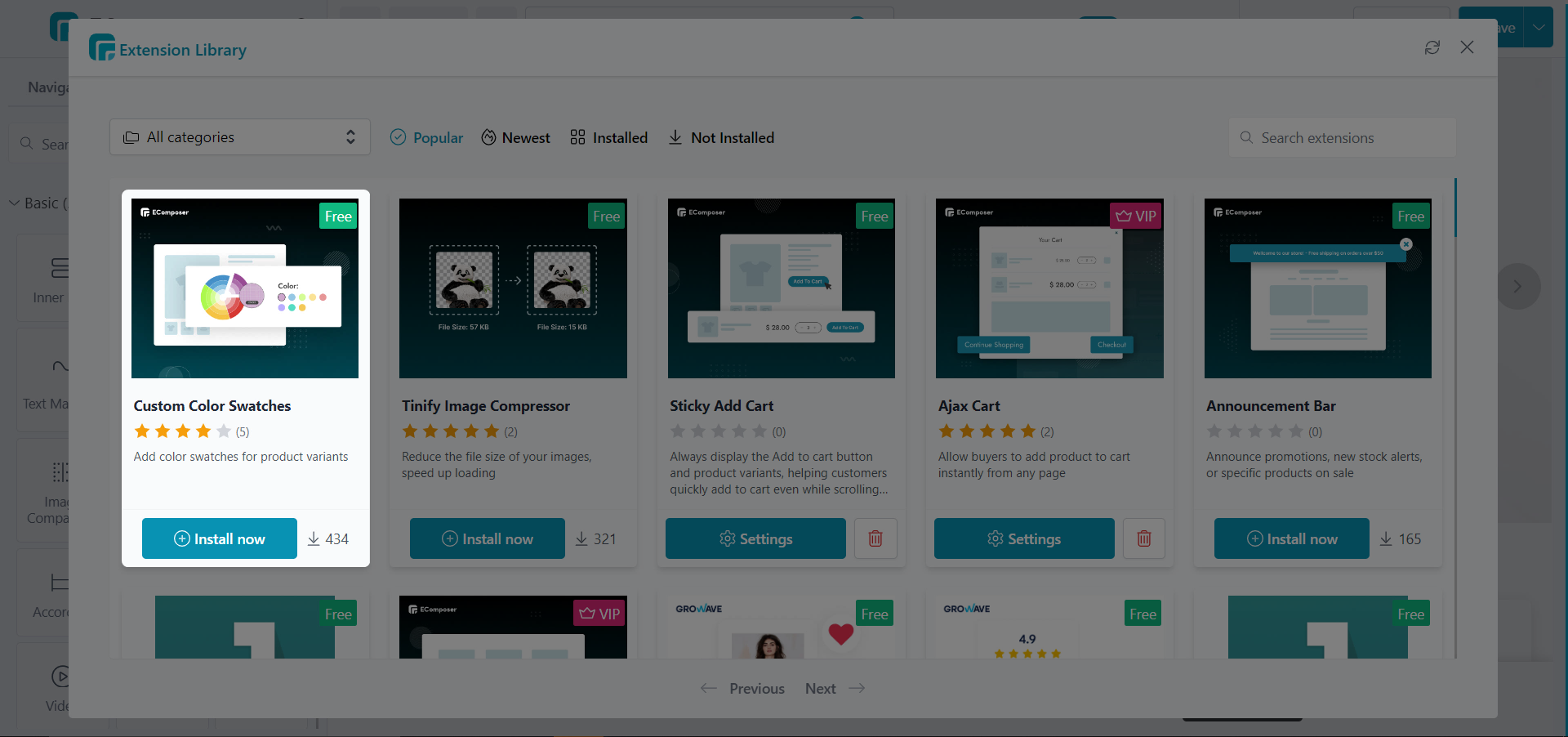The image size is (1568, 737).
Task: Click download count 434 icon
Action: pyautogui.click(x=314, y=538)
